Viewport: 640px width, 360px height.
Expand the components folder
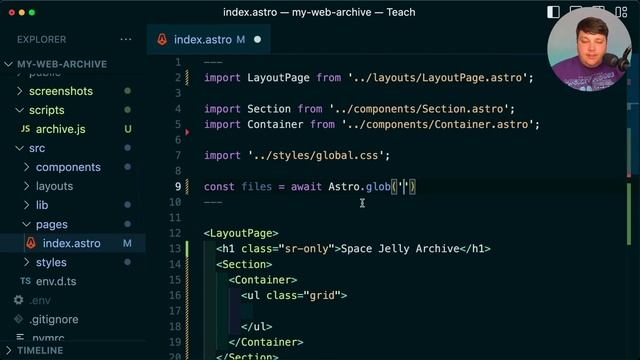(68, 167)
